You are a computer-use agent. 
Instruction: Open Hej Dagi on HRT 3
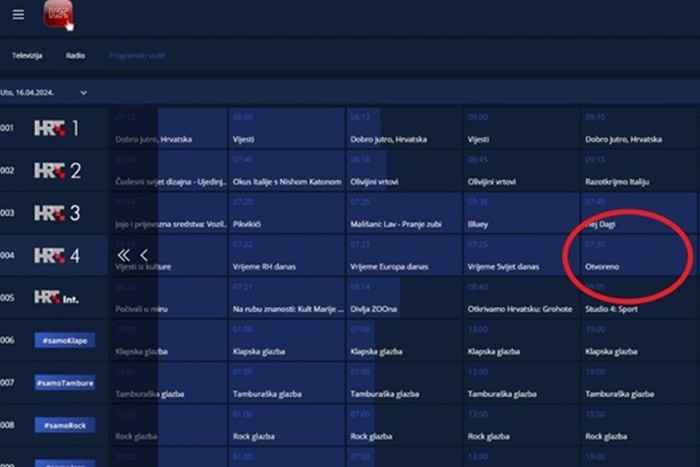[x=639, y=213]
